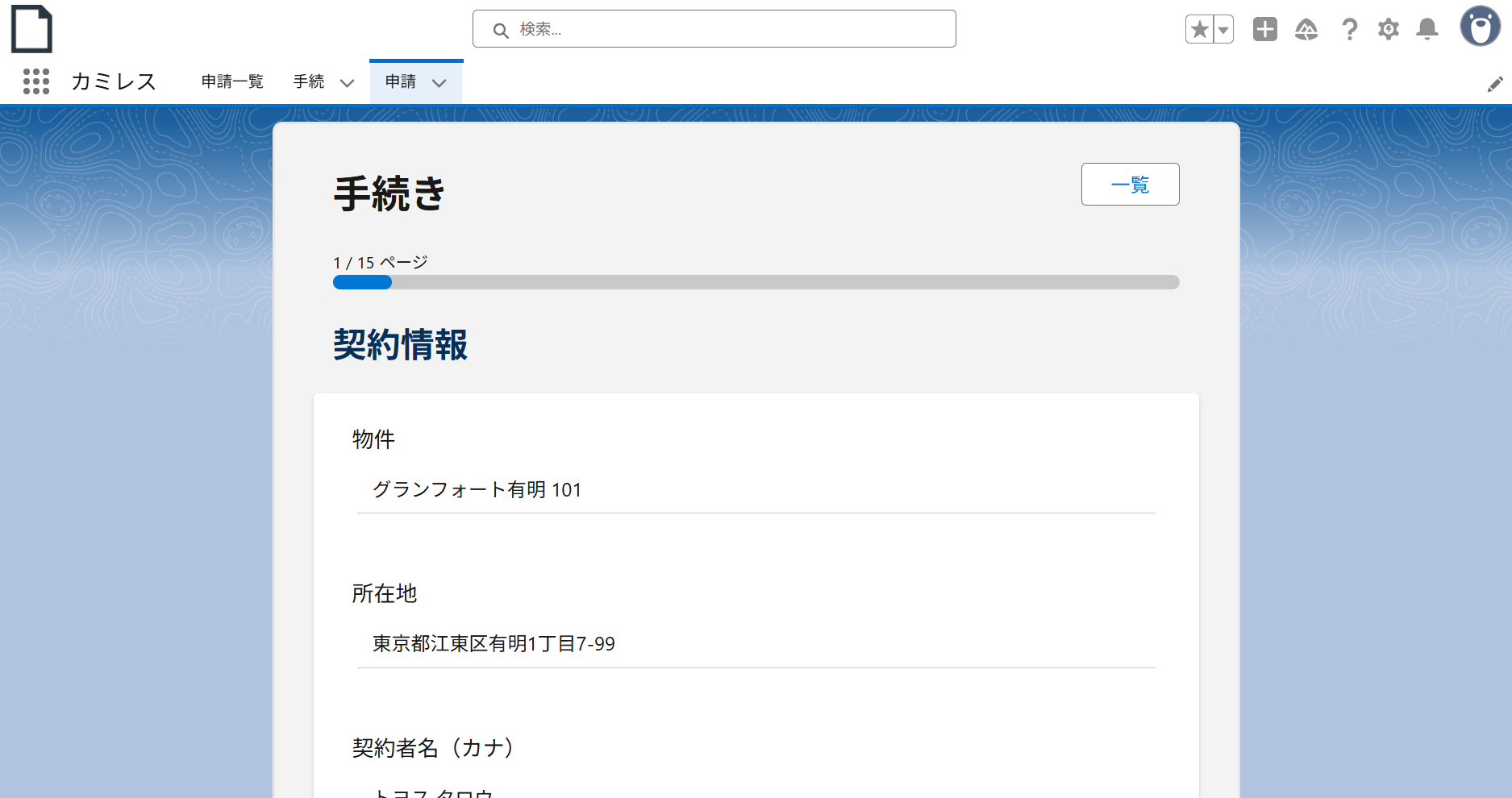
Task: Select the カミレス app name
Action: click(x=113, y=81)
